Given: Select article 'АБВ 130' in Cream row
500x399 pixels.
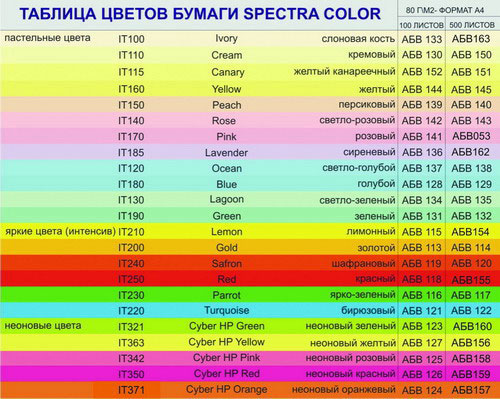Looking at the screenshot, I should click(422, 55).
